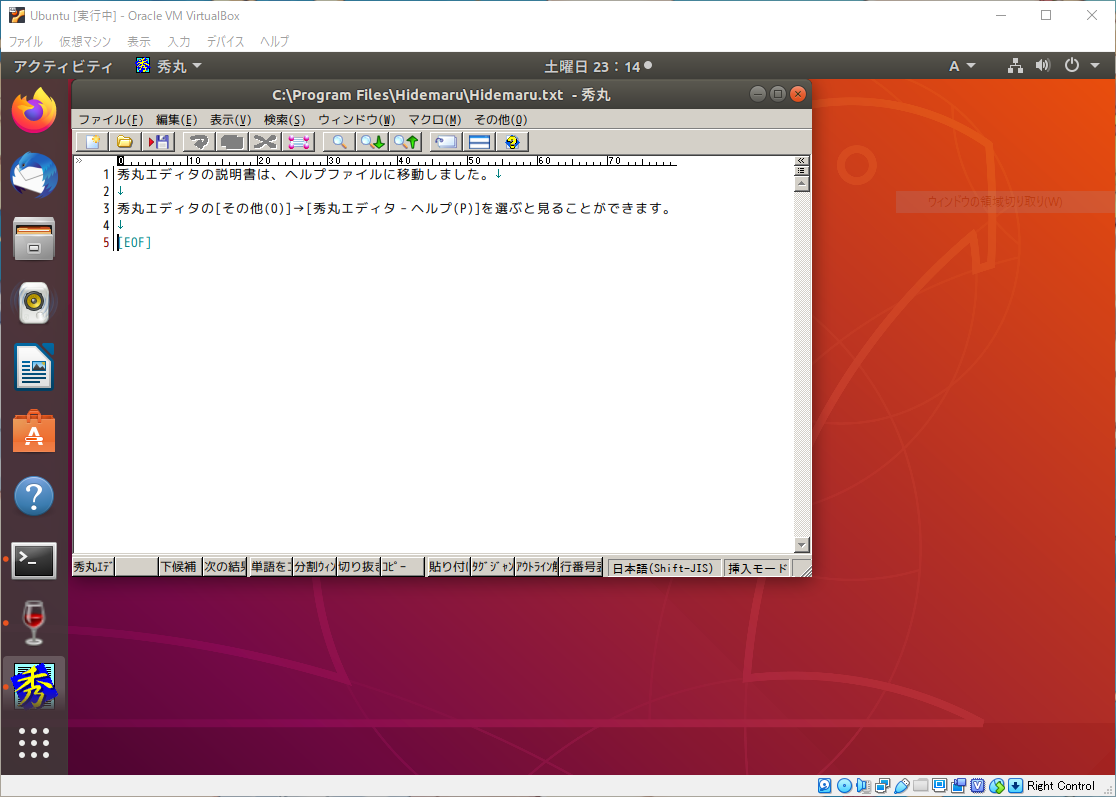Show applications grid in dock
1116x797 pixels.
point(34,743)
